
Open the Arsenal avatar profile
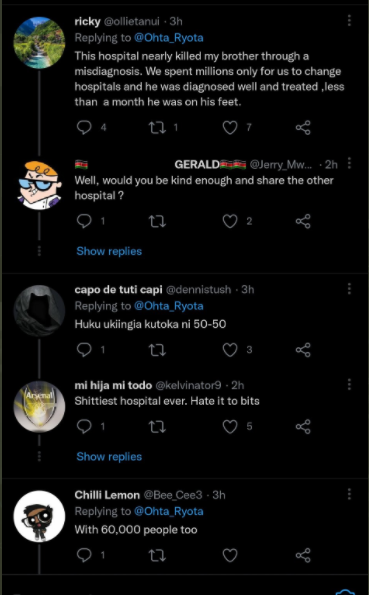(x=39, y=406)
